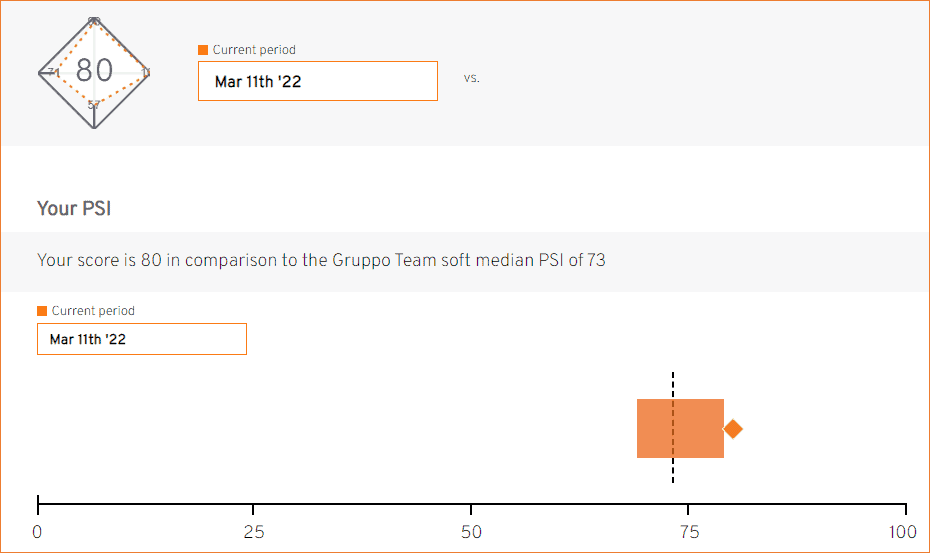Click the dashed median line at 73
This screenshot has height=553, width=930.
point(673,427)
